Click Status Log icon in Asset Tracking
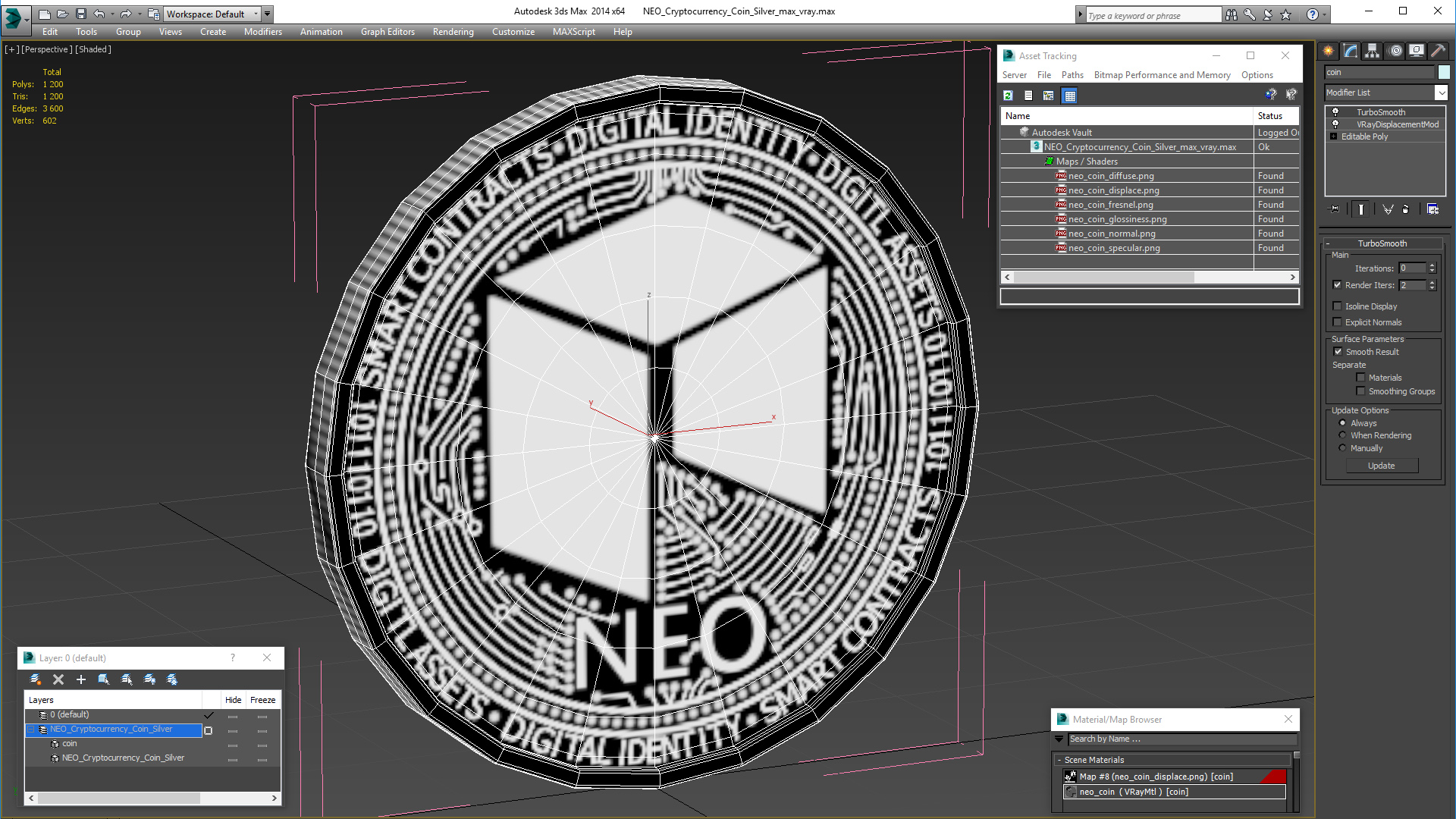The height and width of the screenshot is (819, 1456). tap(1028, 96)
